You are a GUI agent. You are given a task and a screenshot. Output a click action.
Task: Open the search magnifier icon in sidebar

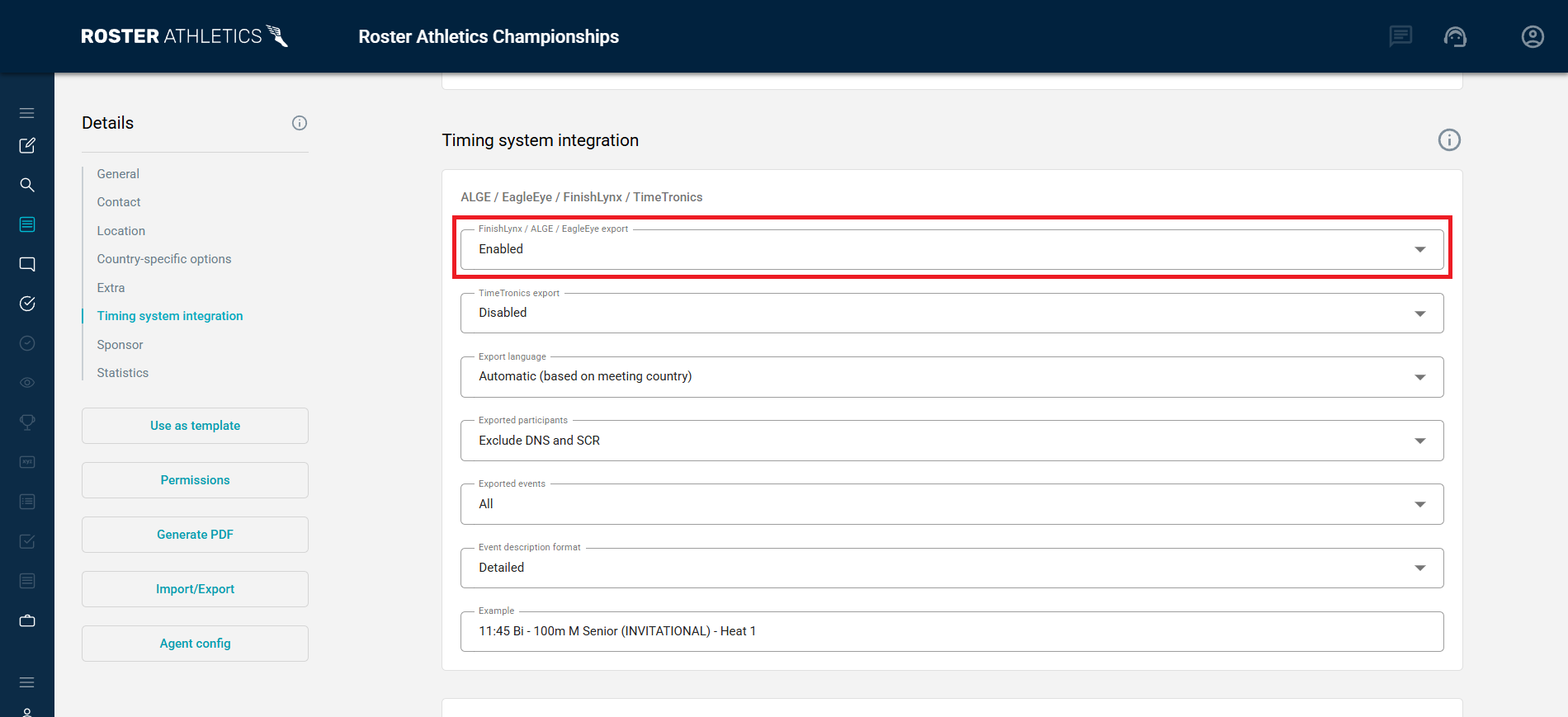click(27, 185)
